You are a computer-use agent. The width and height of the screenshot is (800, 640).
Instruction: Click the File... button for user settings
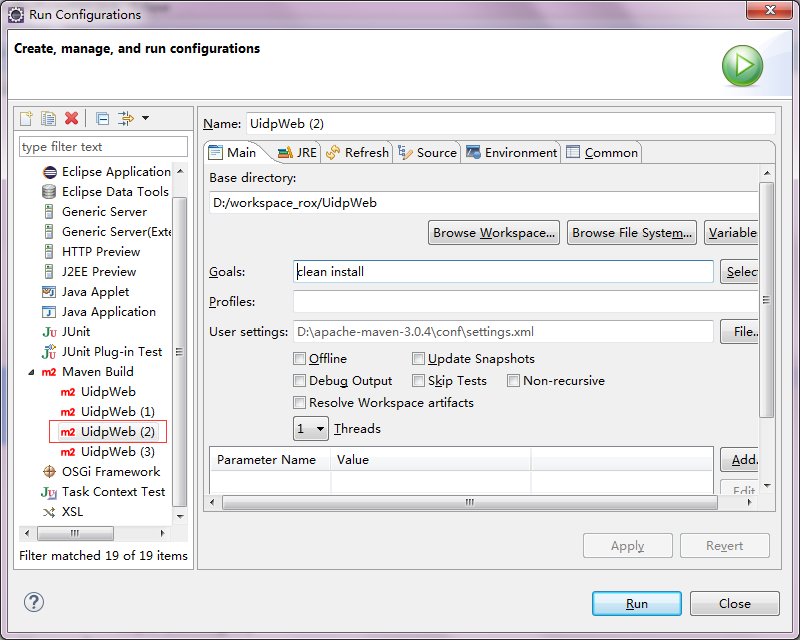click(x=739, y=332)
